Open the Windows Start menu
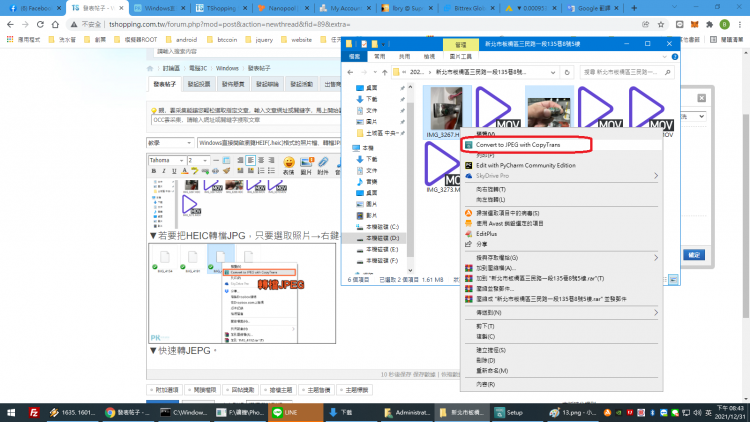750x422 pixels. pos(11,412)
